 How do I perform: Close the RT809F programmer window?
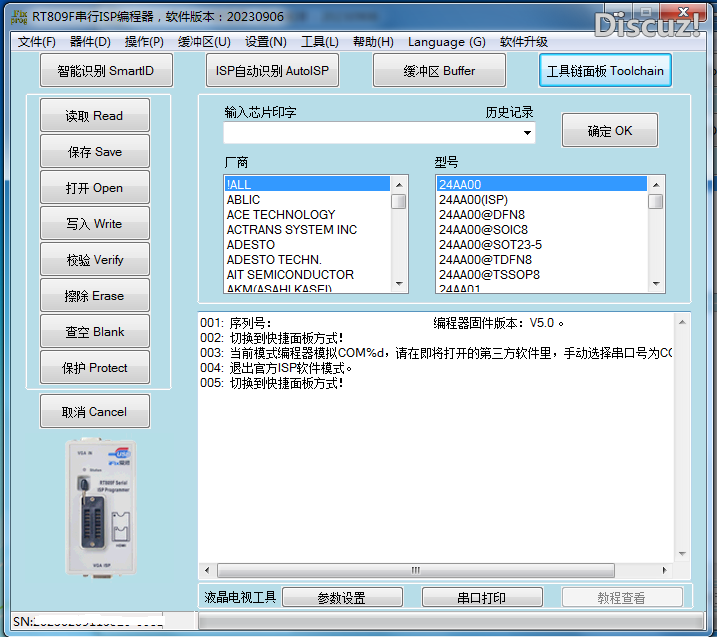point(683,12)
